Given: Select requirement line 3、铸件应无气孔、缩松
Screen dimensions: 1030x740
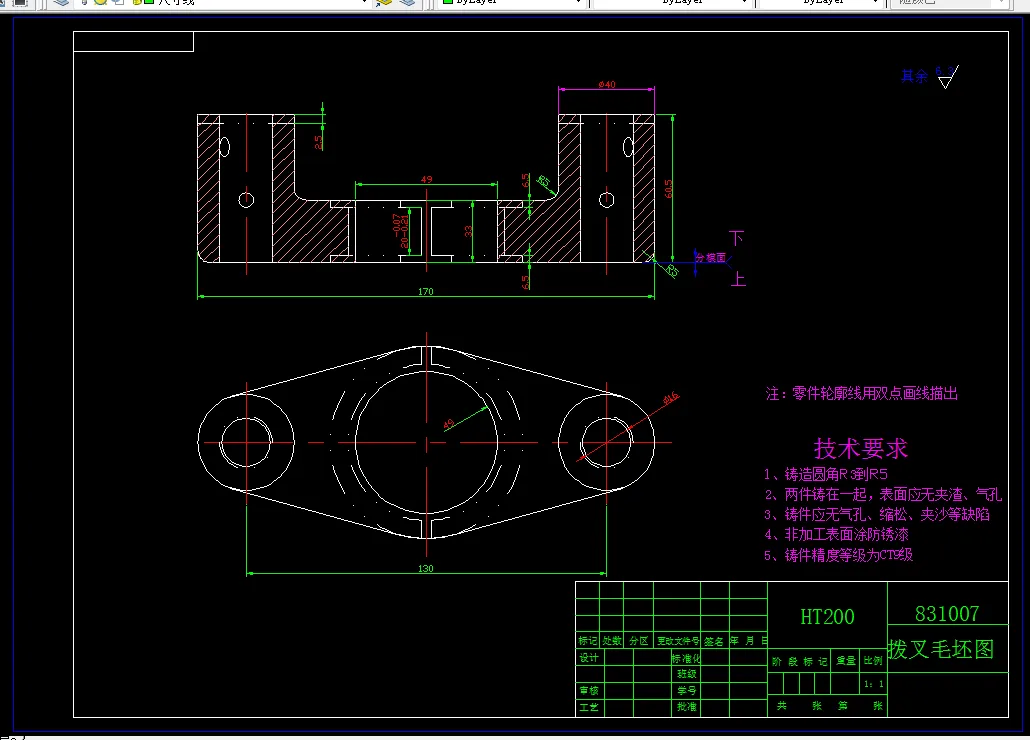Looking at the screenshot, I should coord(876,514).
